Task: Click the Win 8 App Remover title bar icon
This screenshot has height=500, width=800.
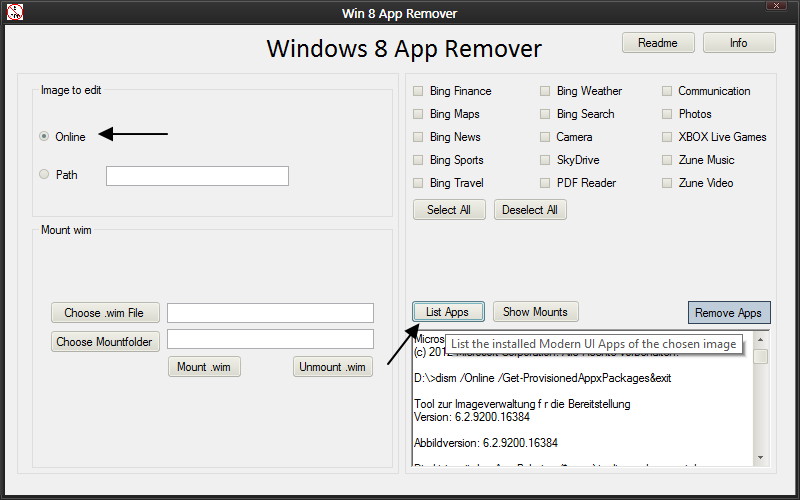Action: (x=15, y=12)
